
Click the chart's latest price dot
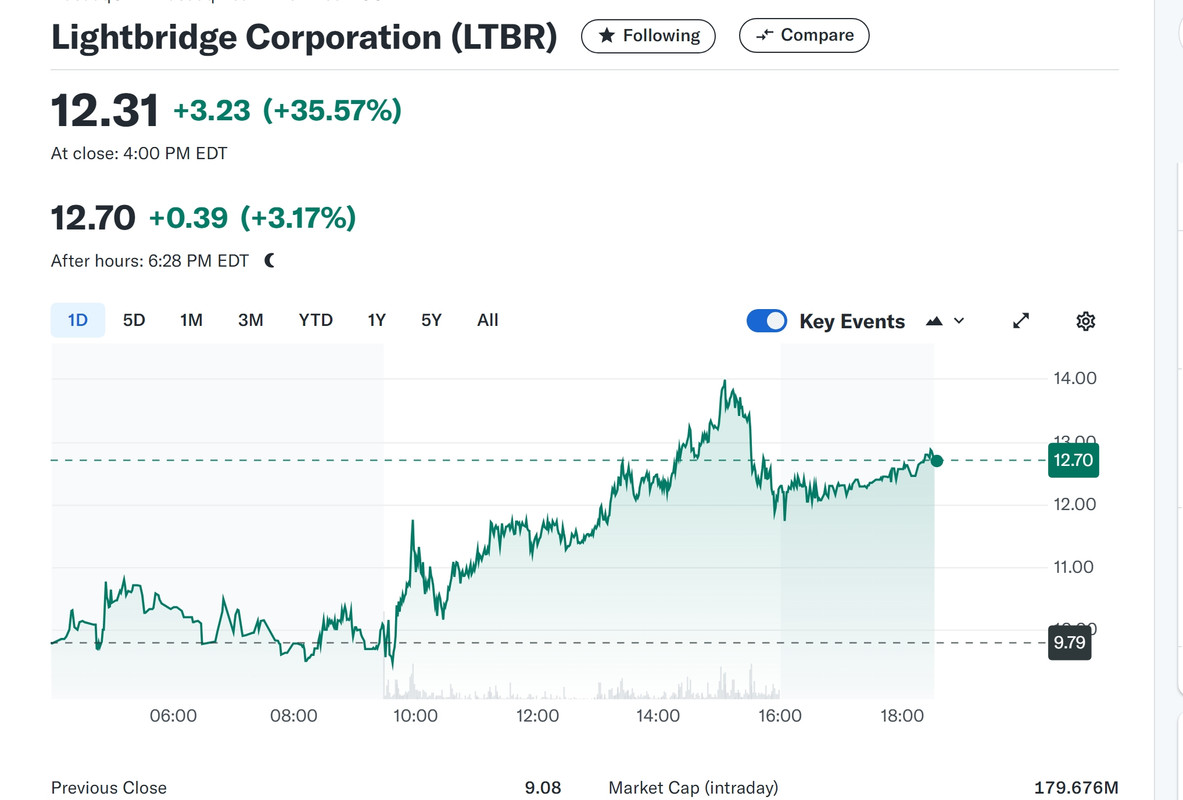coord(936,460)
